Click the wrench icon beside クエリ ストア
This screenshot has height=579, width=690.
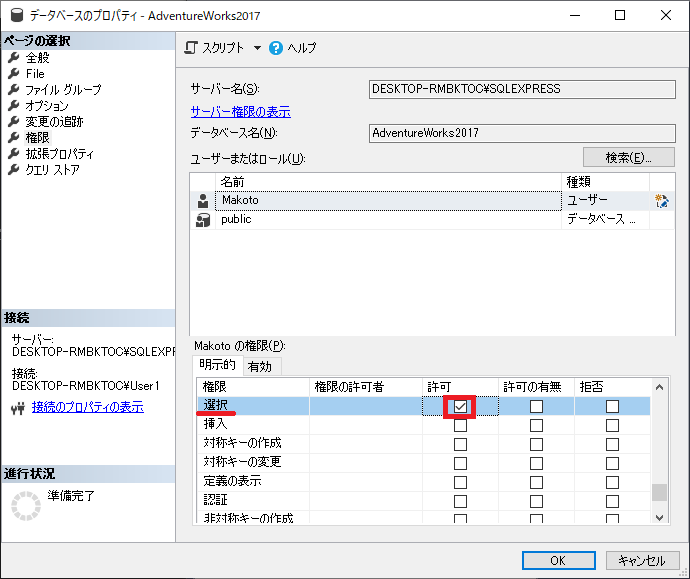(x=14, y=169)
